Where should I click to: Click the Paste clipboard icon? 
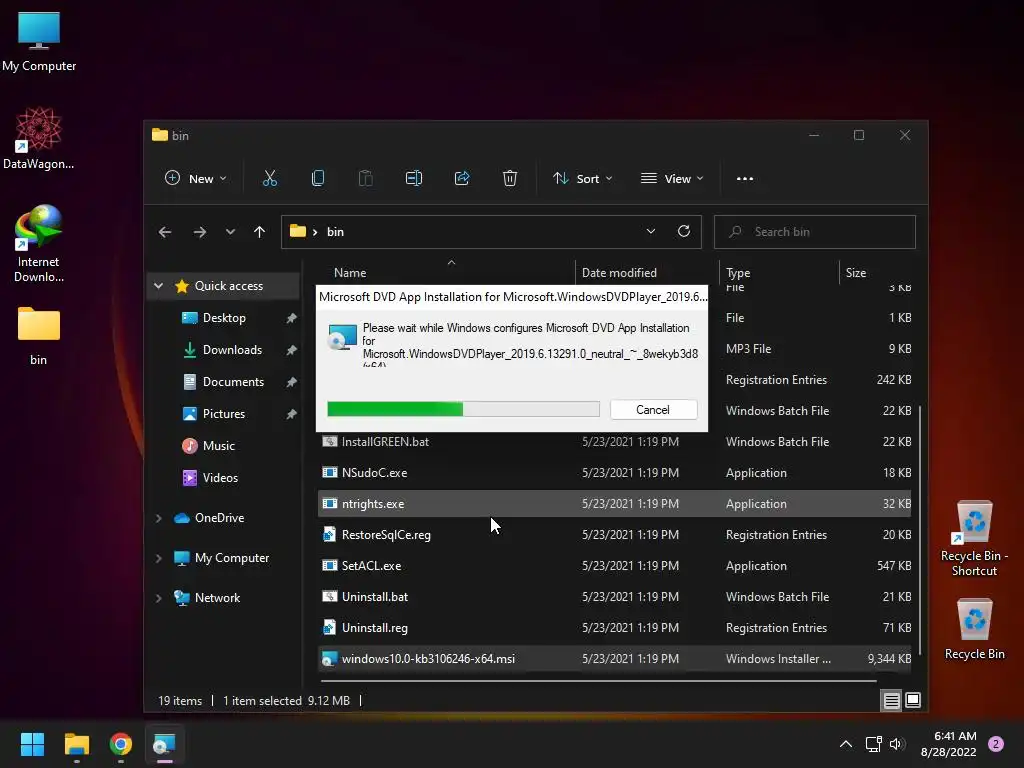[x=366, y=178]
